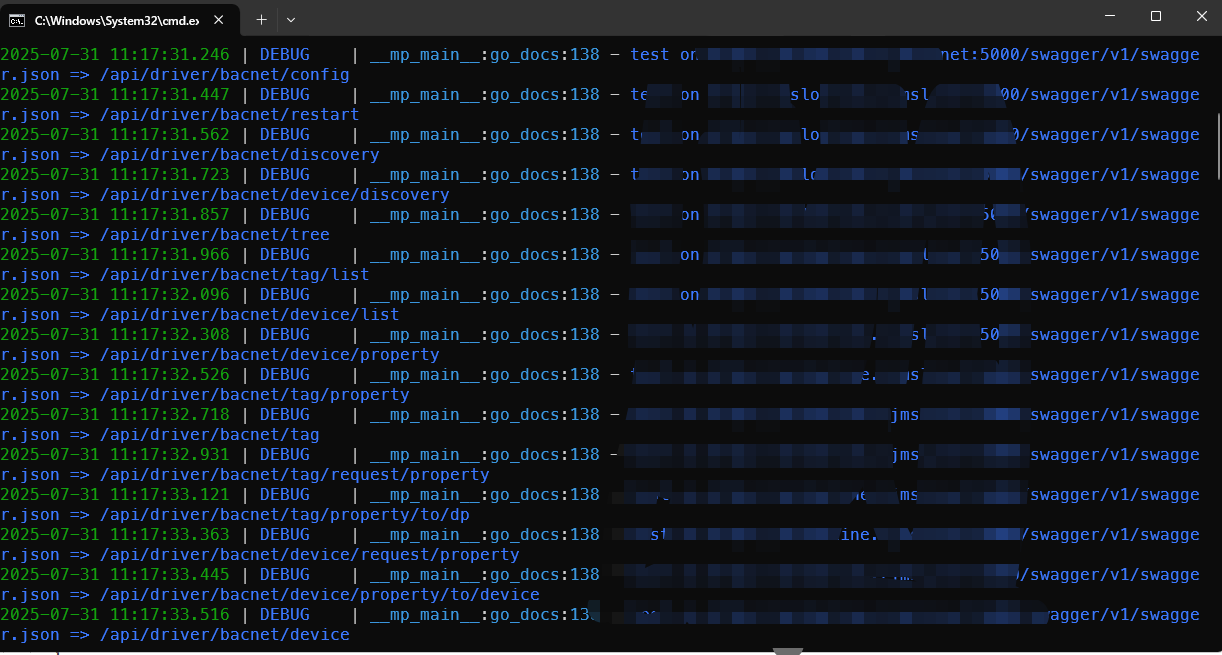Click timestamp 2025-07-31 11:17:33.445

[115, 575]
